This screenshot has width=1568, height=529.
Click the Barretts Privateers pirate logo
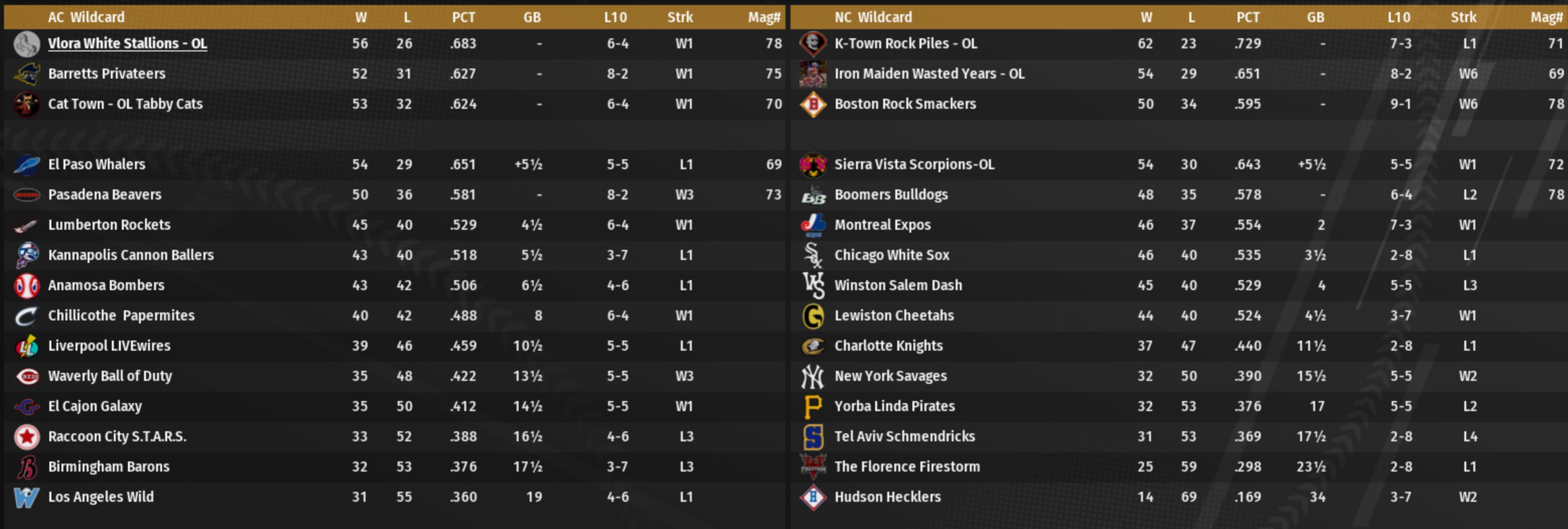pyautogui.click(x=26, y=74)
